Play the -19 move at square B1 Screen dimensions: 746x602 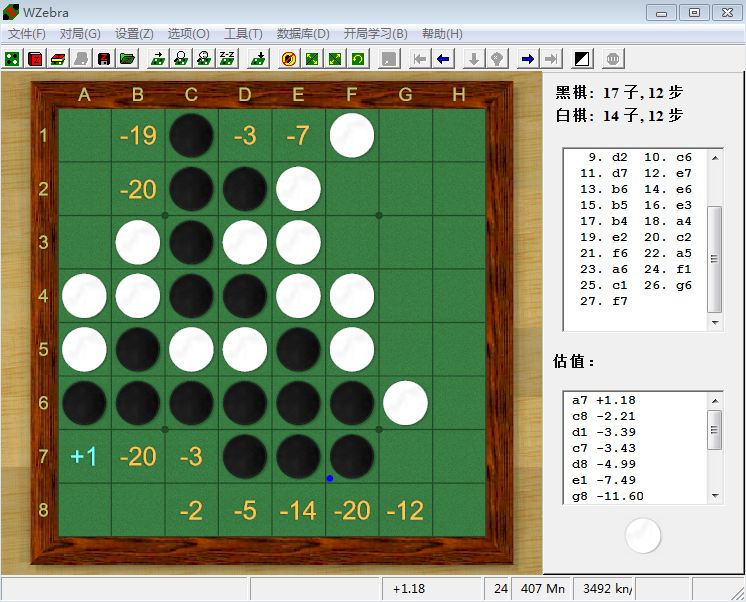coord(138,135)
